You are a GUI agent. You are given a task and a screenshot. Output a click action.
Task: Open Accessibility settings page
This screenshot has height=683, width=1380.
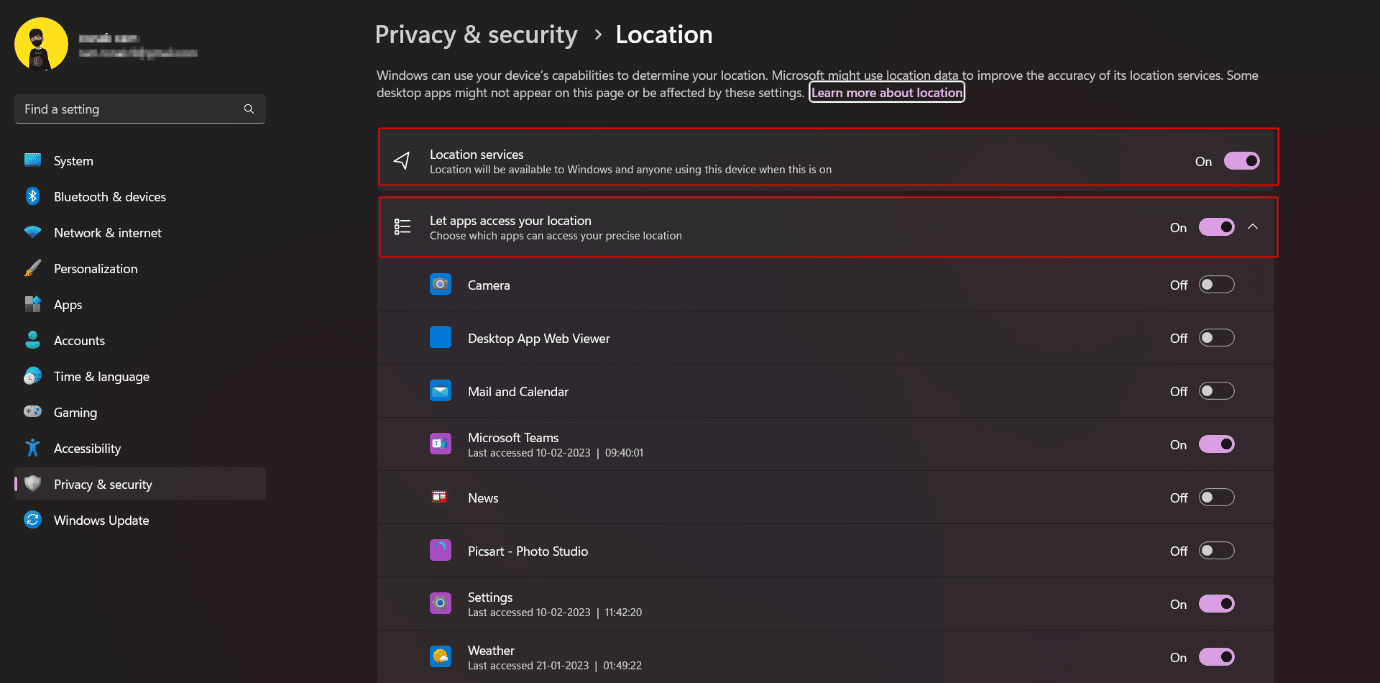click(140, 448)
